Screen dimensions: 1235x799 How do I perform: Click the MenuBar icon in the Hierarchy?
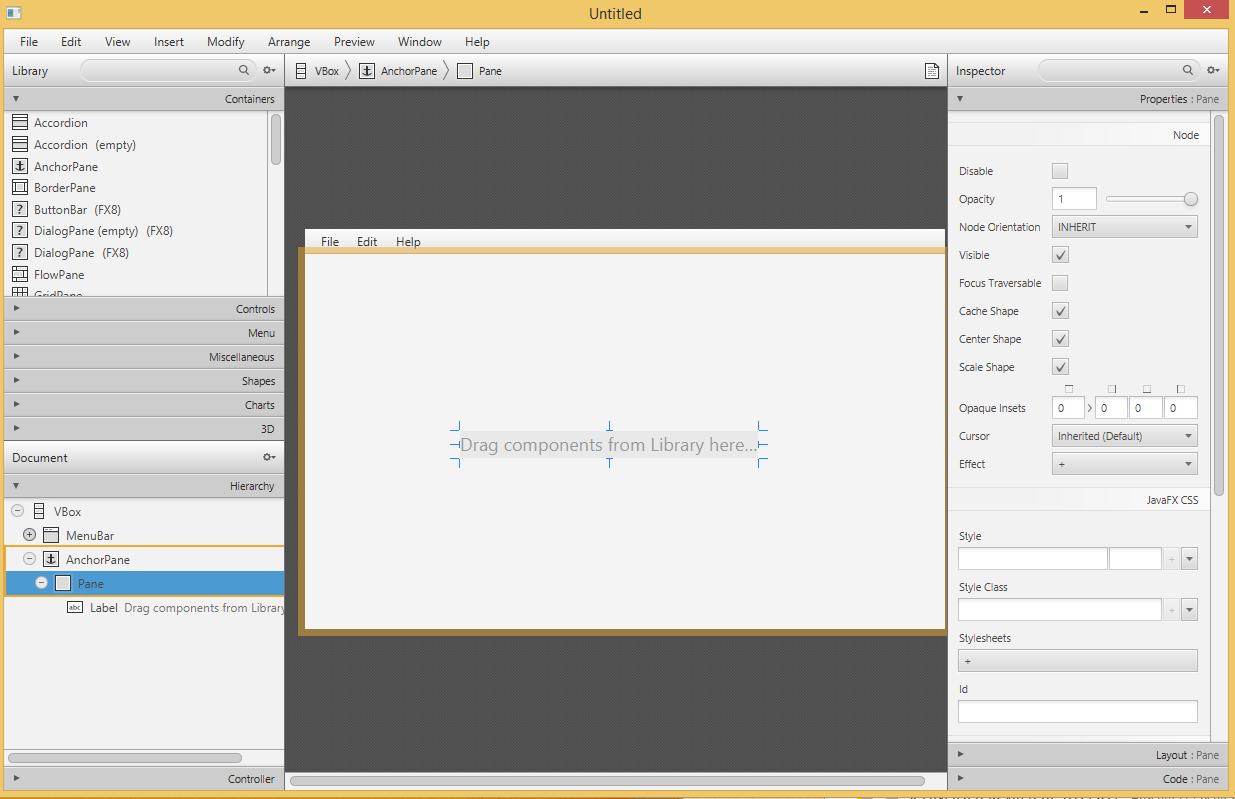[51, 535]
